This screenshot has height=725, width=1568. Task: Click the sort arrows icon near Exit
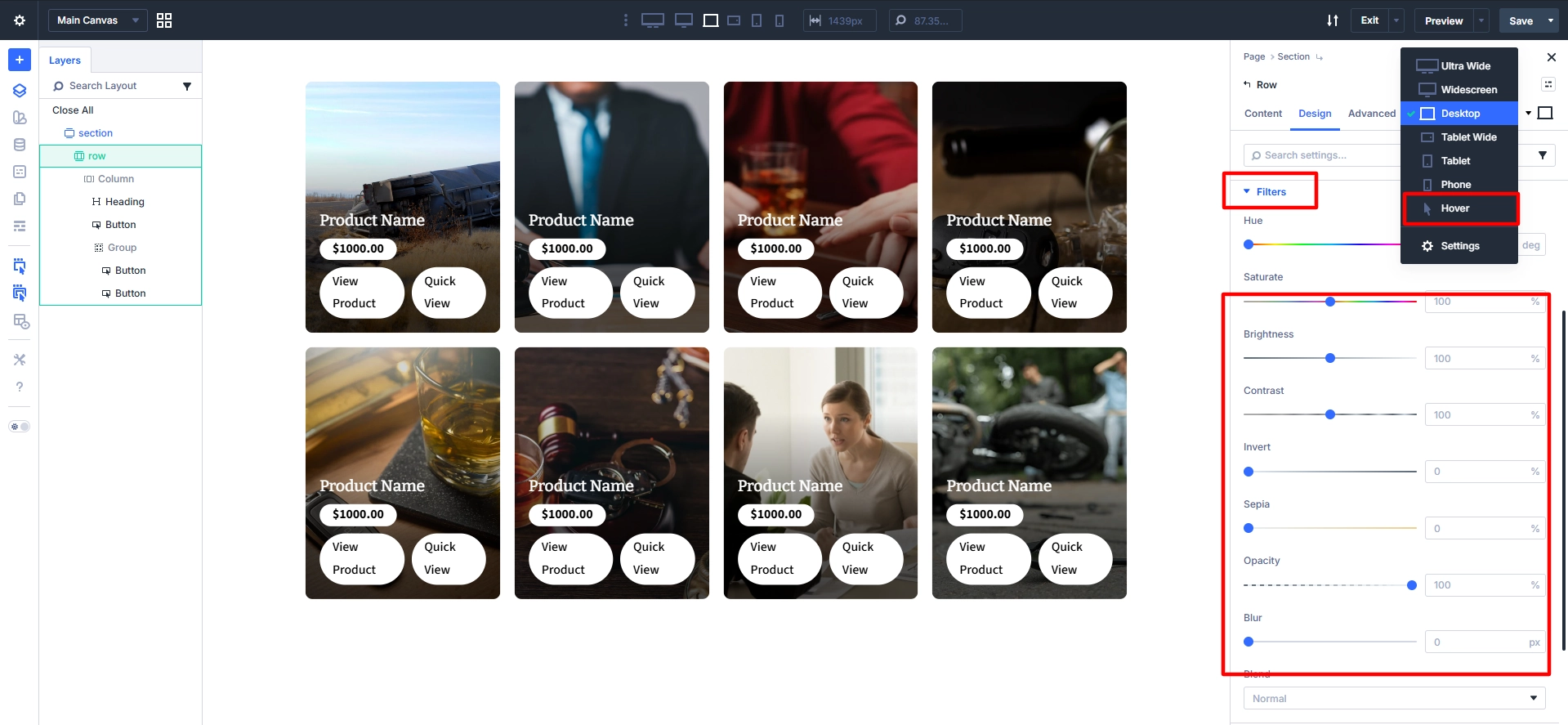pyautogui.click(x=1333, y=20)
